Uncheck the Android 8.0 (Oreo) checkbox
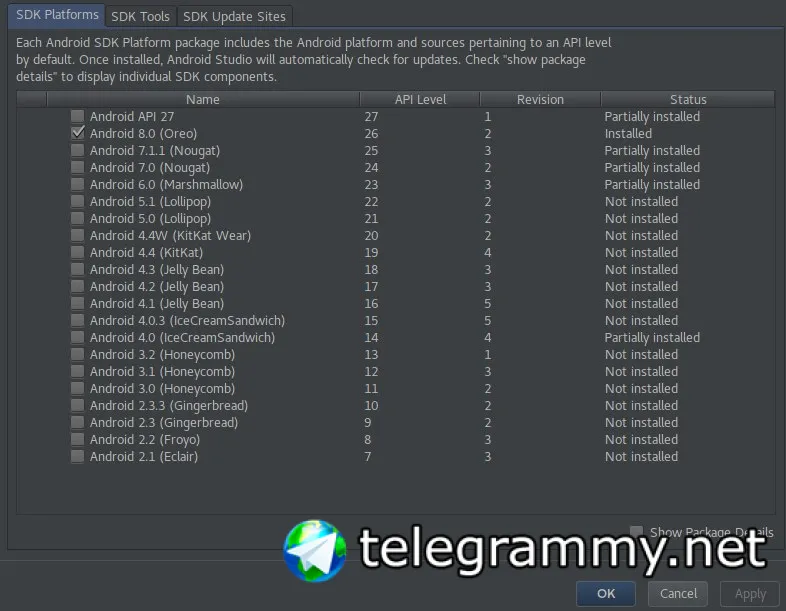Image resolution: width=786 pixels, height=611 pixels. coord(77,134)
